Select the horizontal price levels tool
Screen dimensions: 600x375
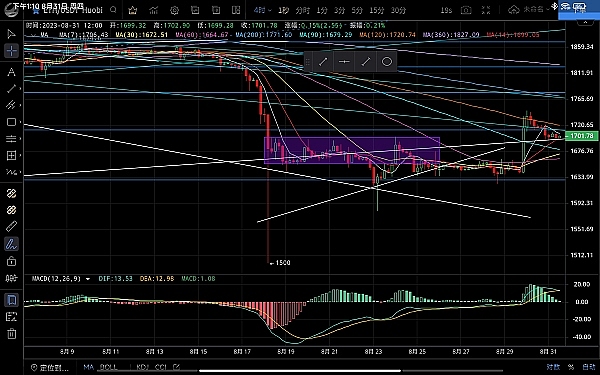point(11,139)
